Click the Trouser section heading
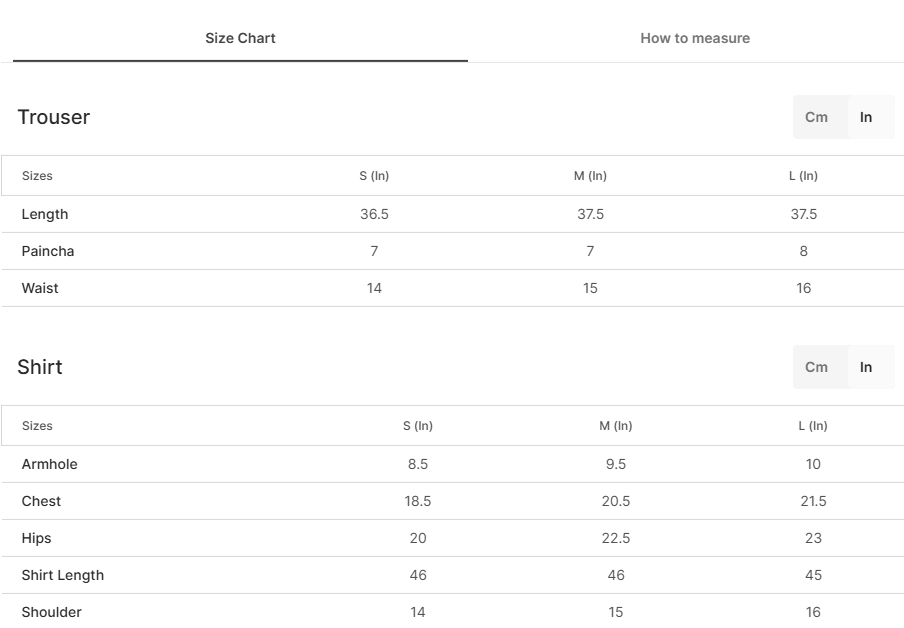The height and width of the screenshot is (628, 904). [x=54, y=117]
